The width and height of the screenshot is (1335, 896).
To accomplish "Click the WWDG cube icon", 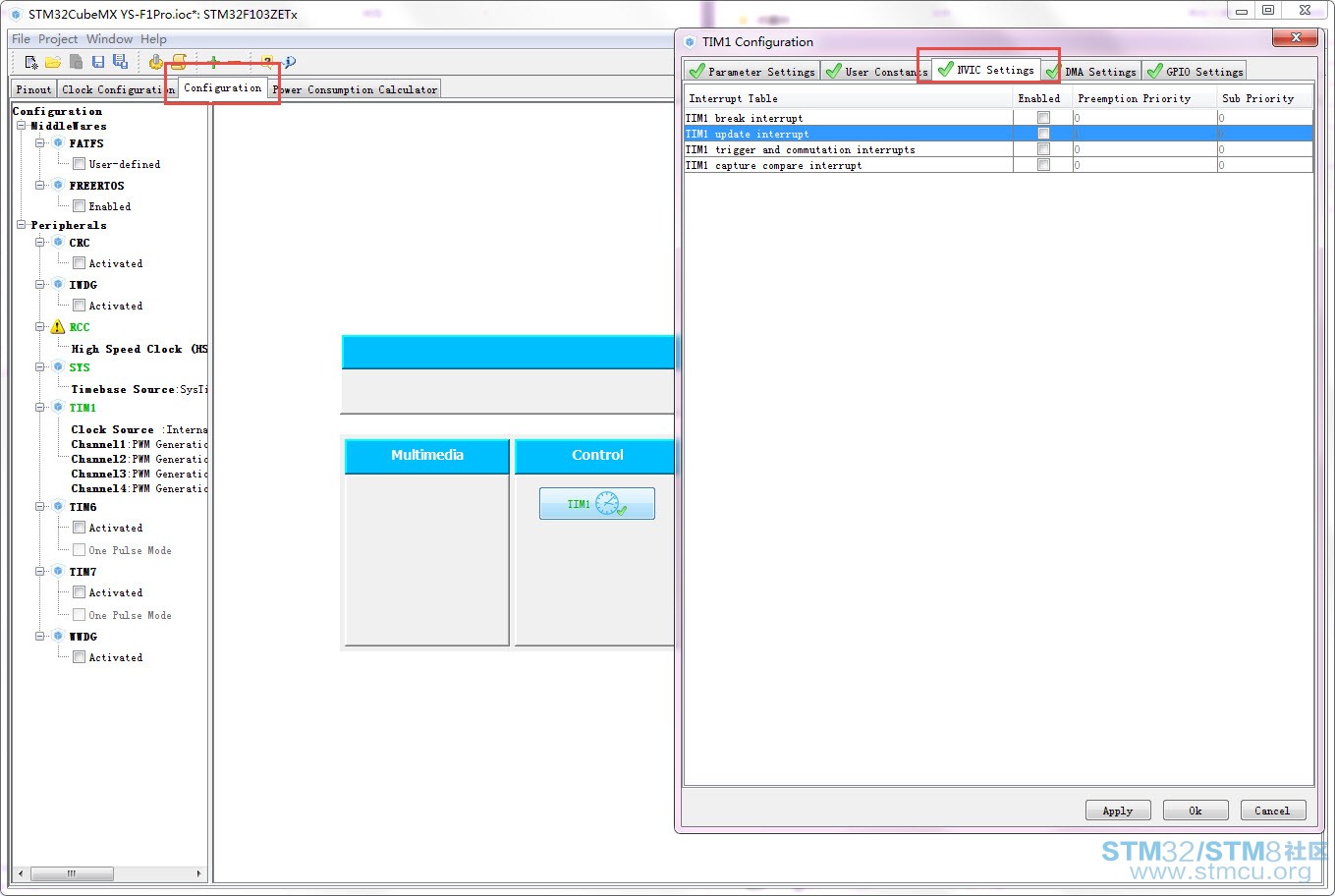I will pos(58,637).
